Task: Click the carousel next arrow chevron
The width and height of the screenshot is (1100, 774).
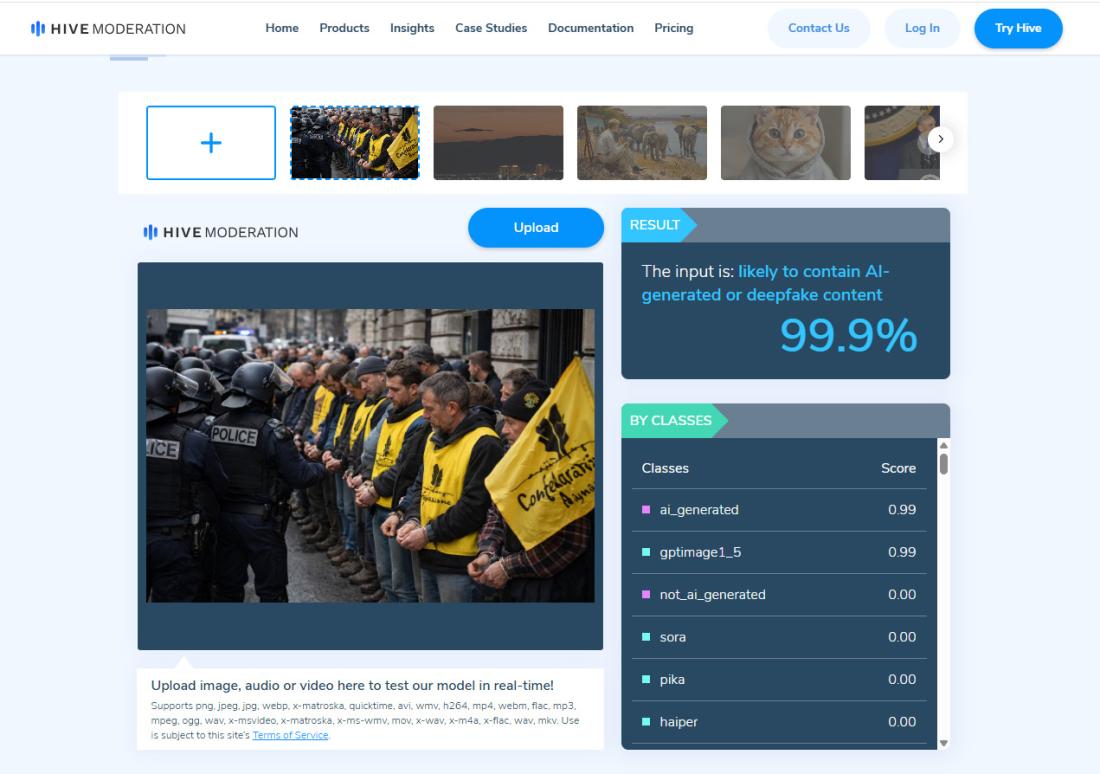Action: click(x=940, y=139)
